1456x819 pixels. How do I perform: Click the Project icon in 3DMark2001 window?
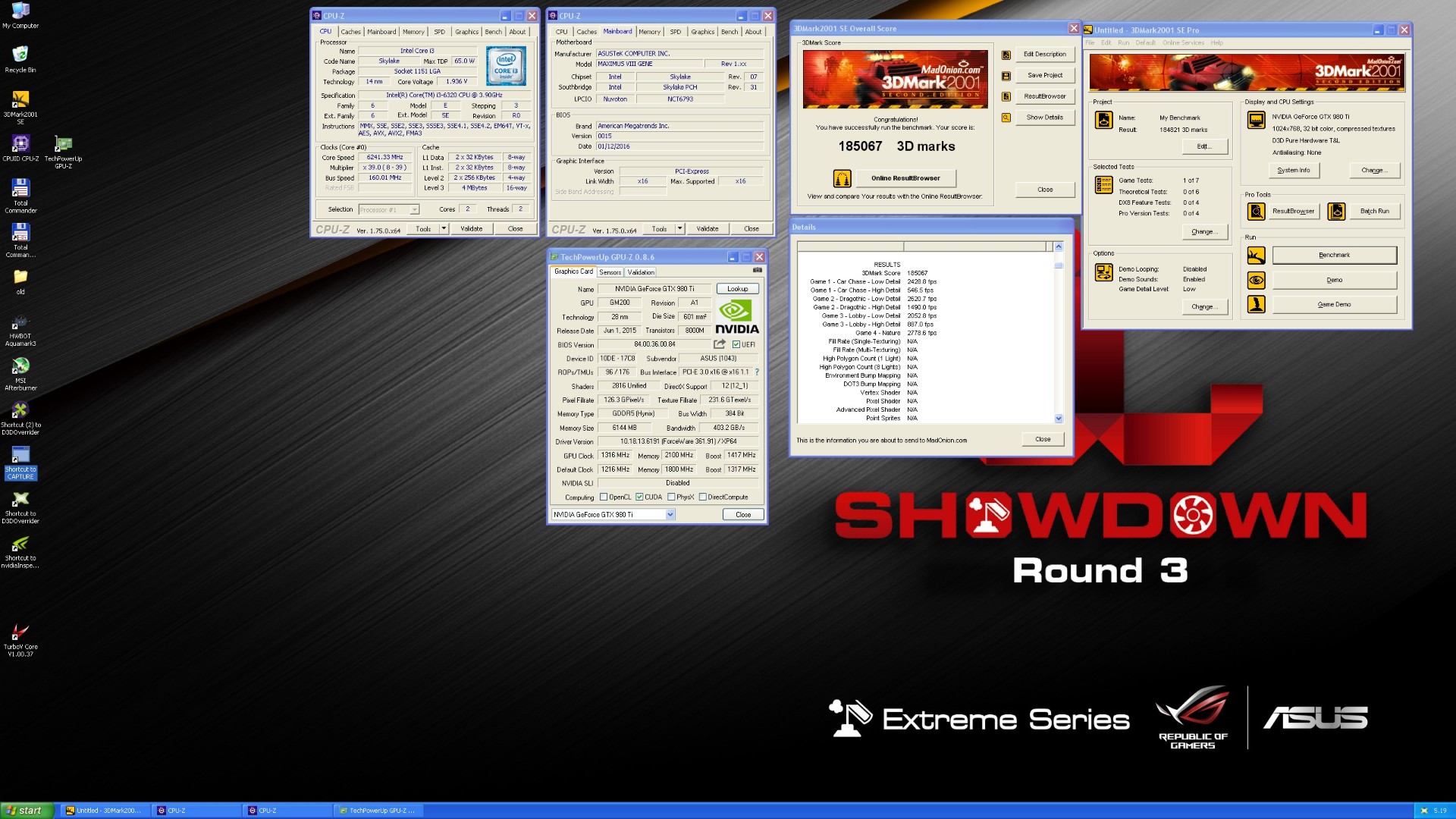click(x=1104, y=120)
